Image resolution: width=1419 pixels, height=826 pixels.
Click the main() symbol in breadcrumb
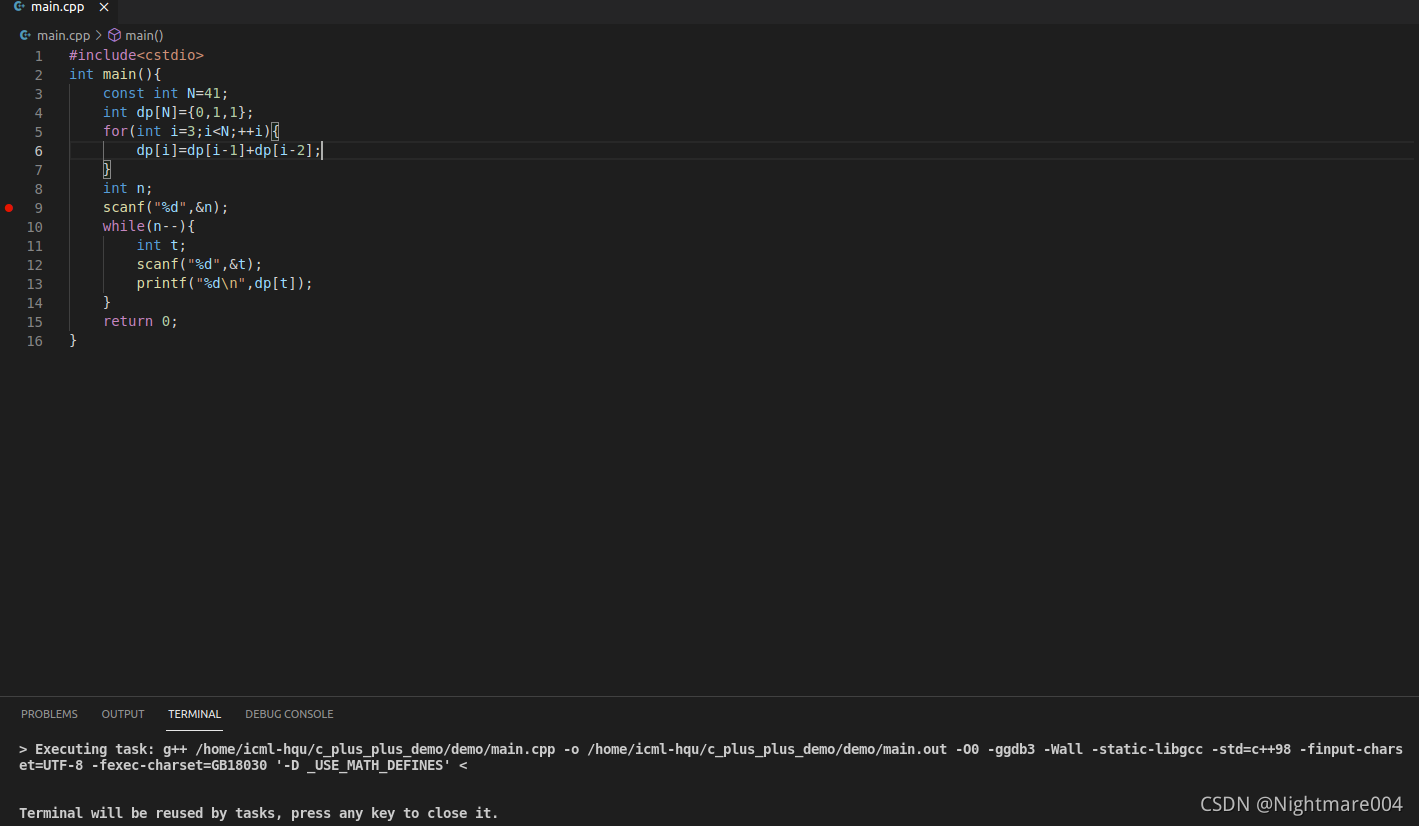pos(144,35)
